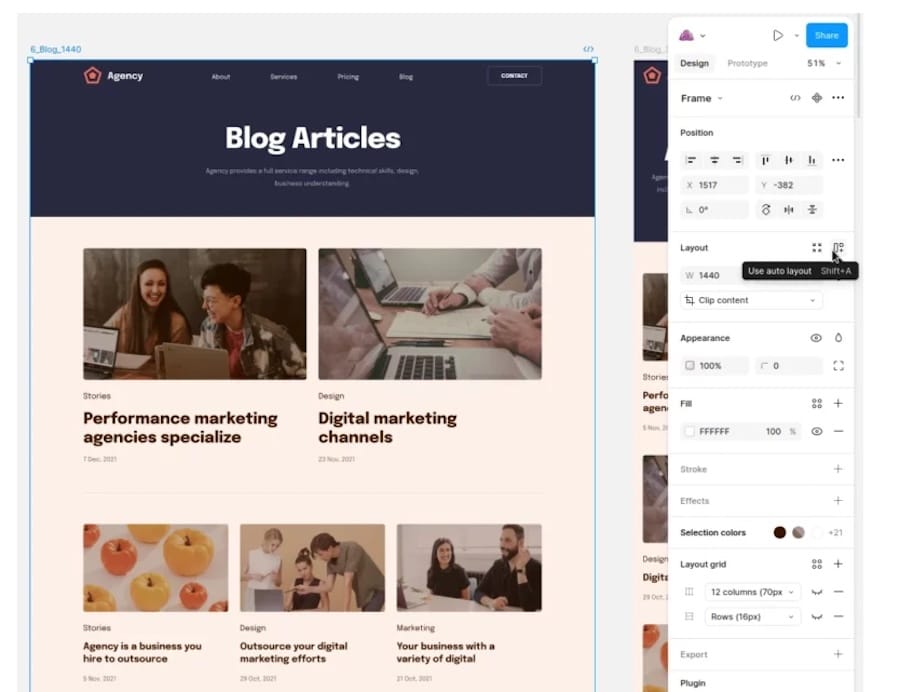Screen dimensions: 900x692
Task: Click the rotate icon in Position section
Action: coord(767,210)
